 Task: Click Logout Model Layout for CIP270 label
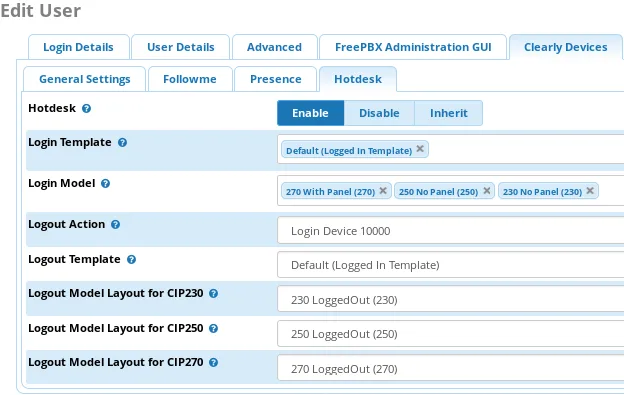(115, 362)
